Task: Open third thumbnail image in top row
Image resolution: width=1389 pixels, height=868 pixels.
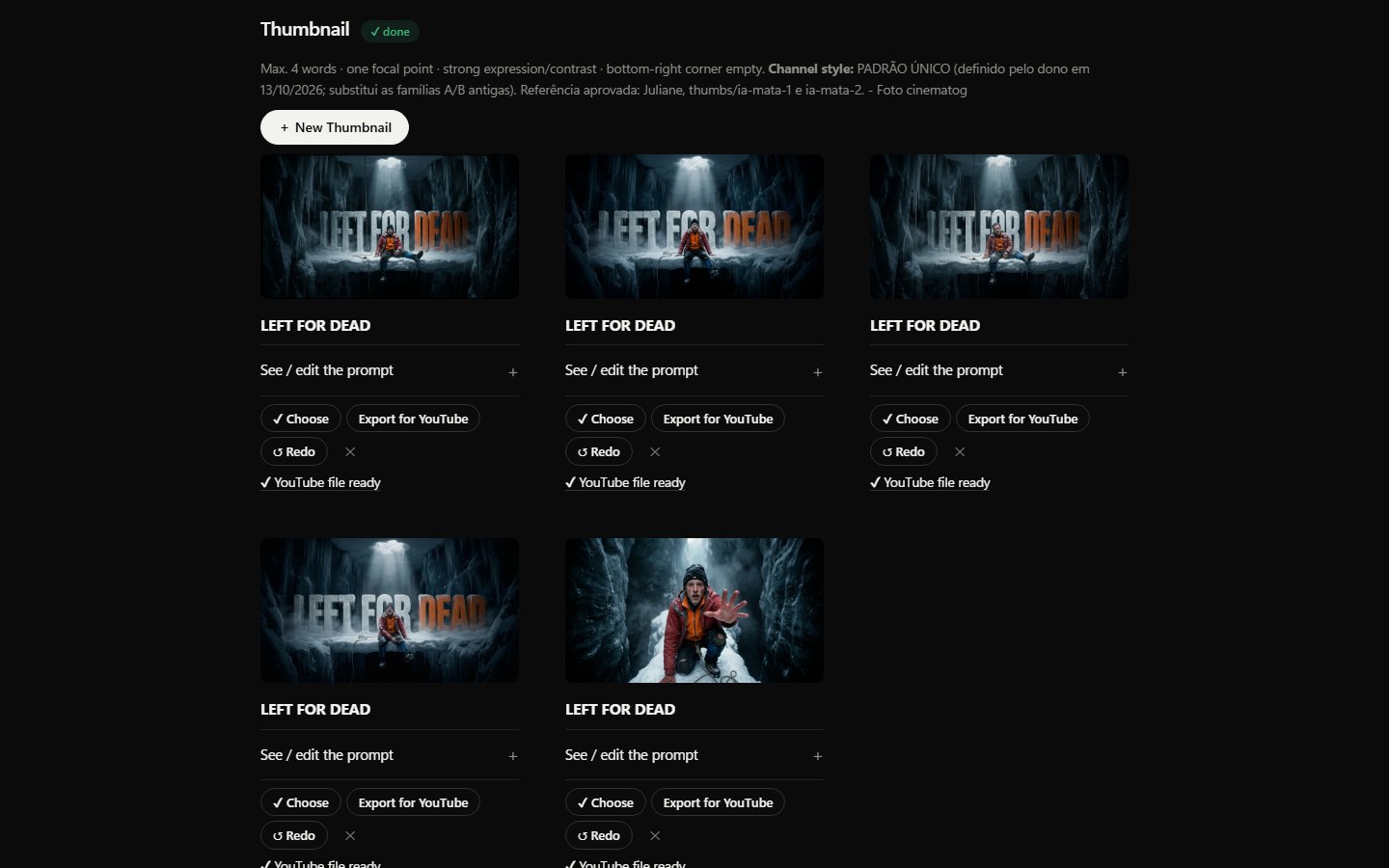Action: coord(999,227)
